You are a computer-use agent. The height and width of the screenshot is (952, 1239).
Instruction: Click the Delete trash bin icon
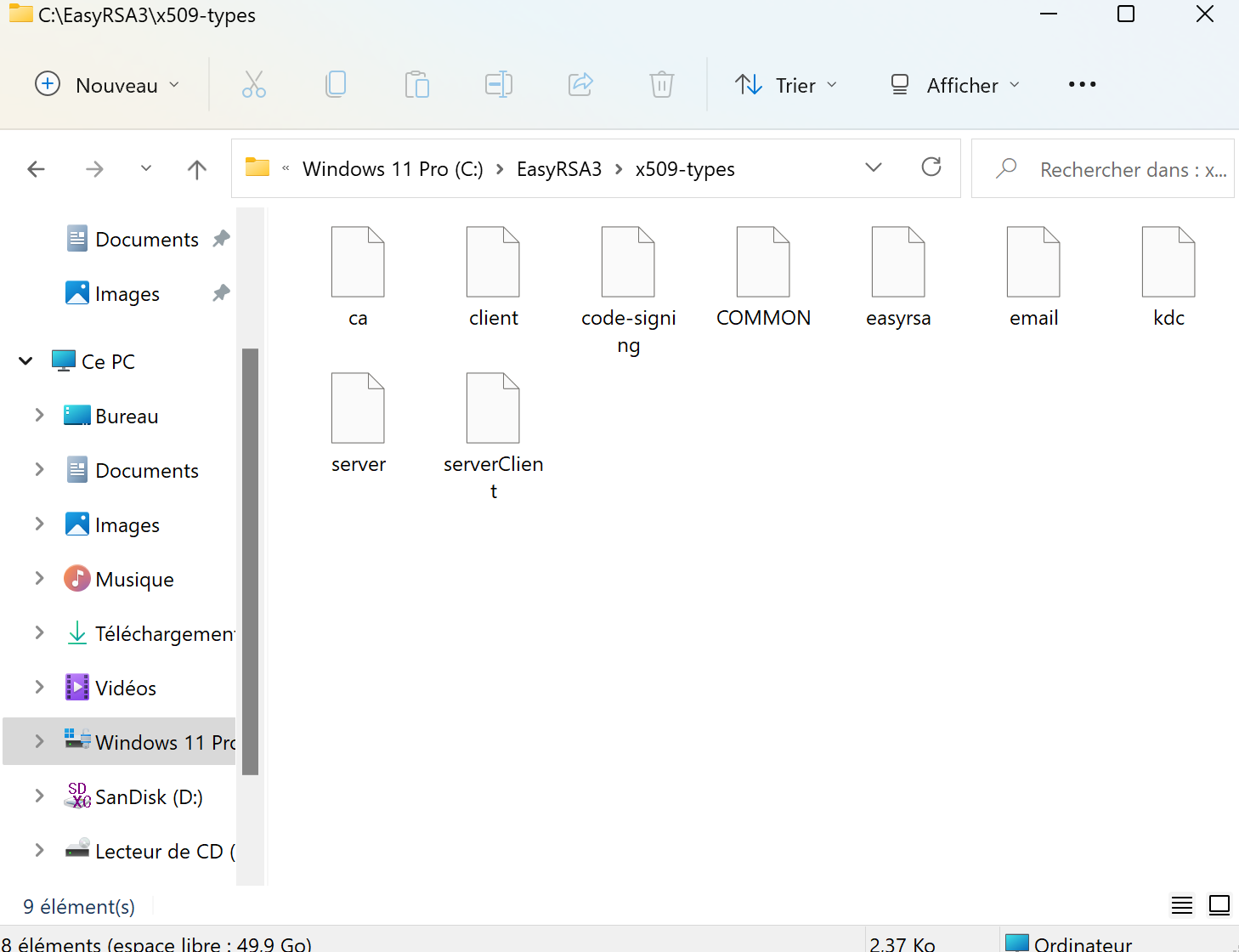[662, 84]
